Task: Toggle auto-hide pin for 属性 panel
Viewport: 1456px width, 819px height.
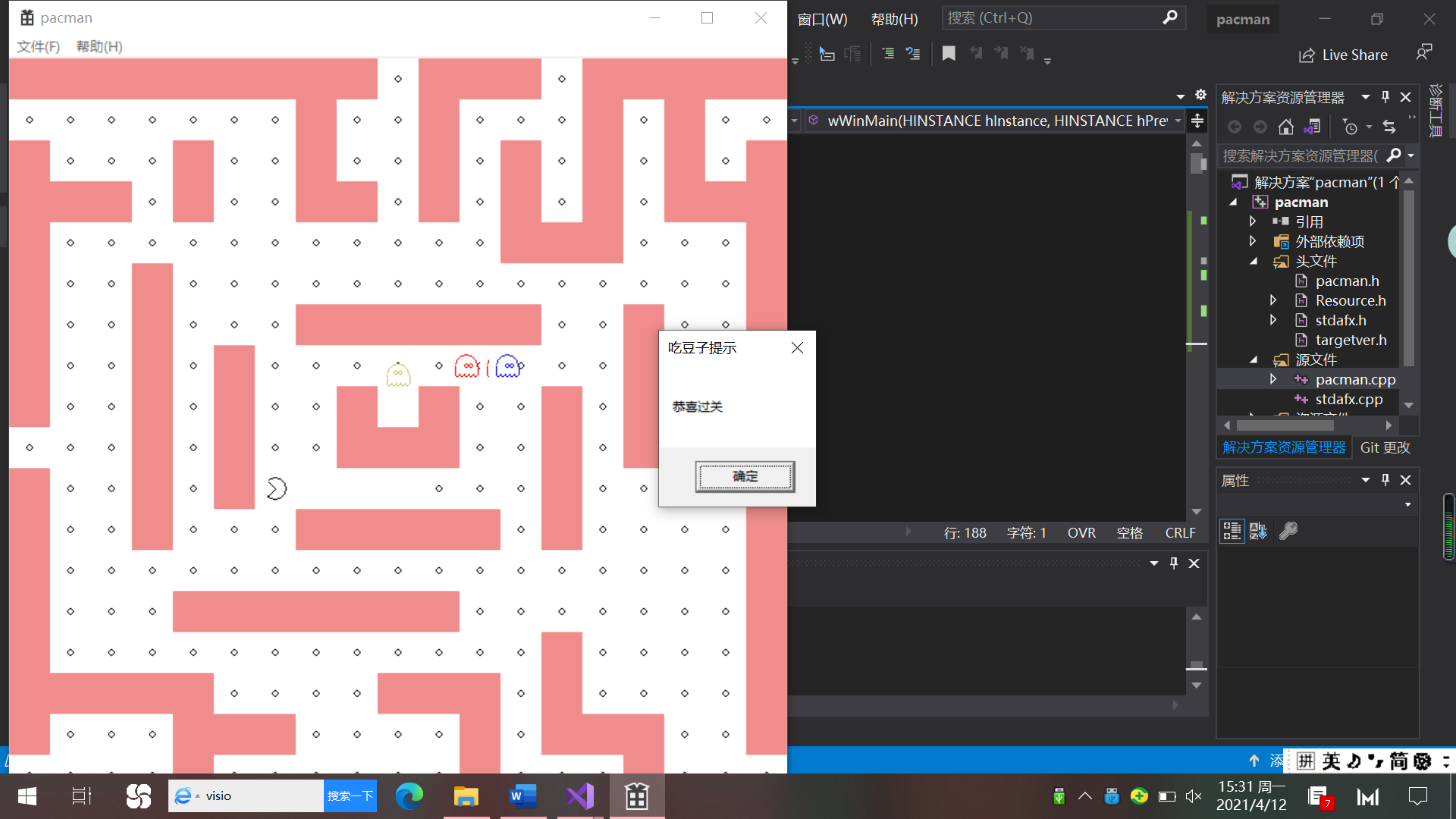Action: pyautogui.click(x=1385, y=480)
